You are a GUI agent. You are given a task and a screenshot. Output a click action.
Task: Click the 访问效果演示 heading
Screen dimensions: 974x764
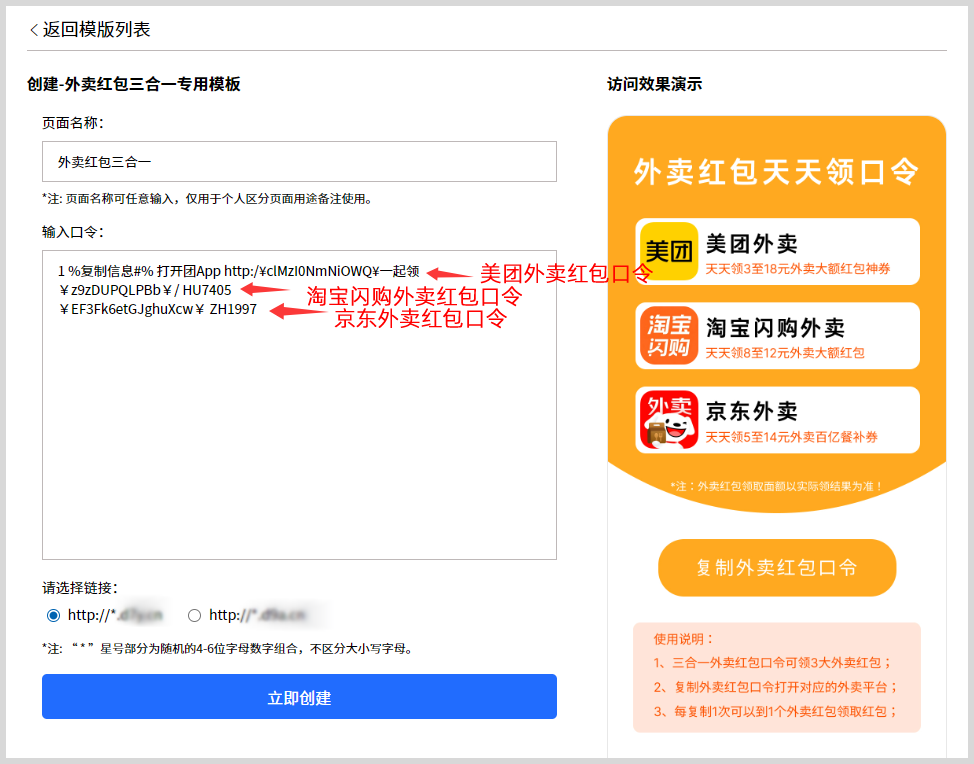(x=655, y=84)
